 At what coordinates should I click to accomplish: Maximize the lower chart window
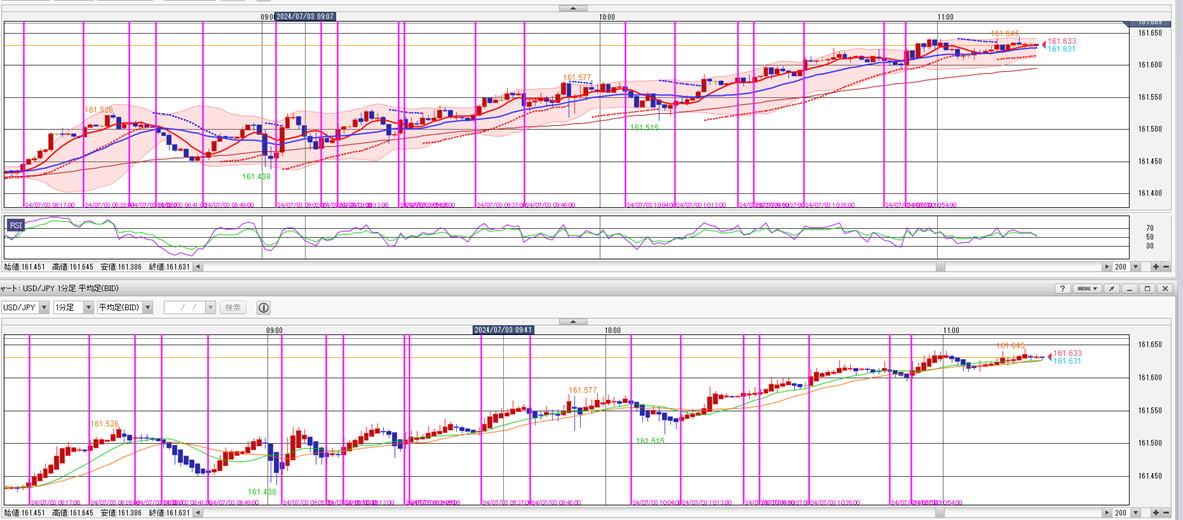[x=1147, y=288]
